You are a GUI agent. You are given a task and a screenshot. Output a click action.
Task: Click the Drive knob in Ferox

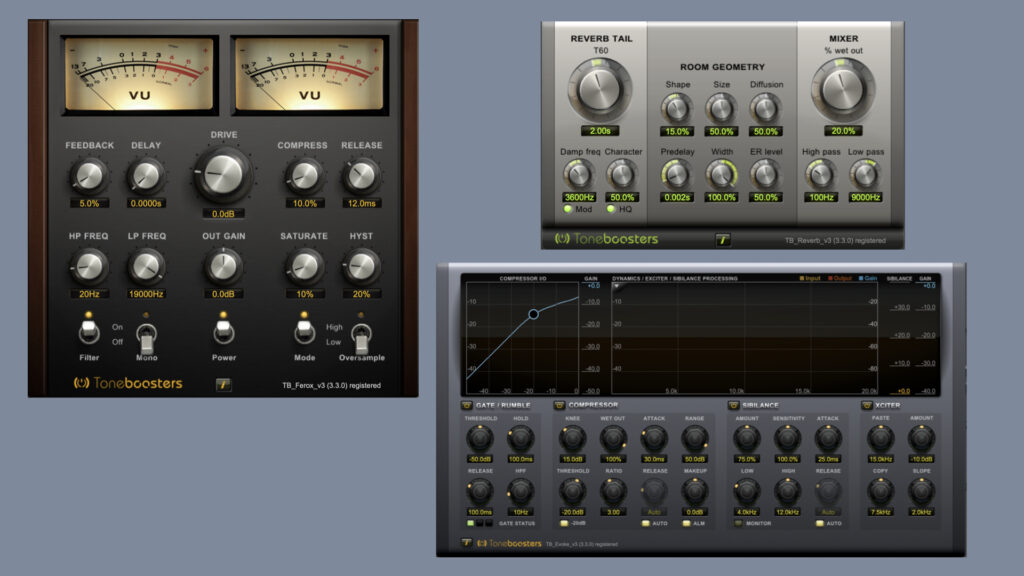pyautogui.click(x=223, y=174)
